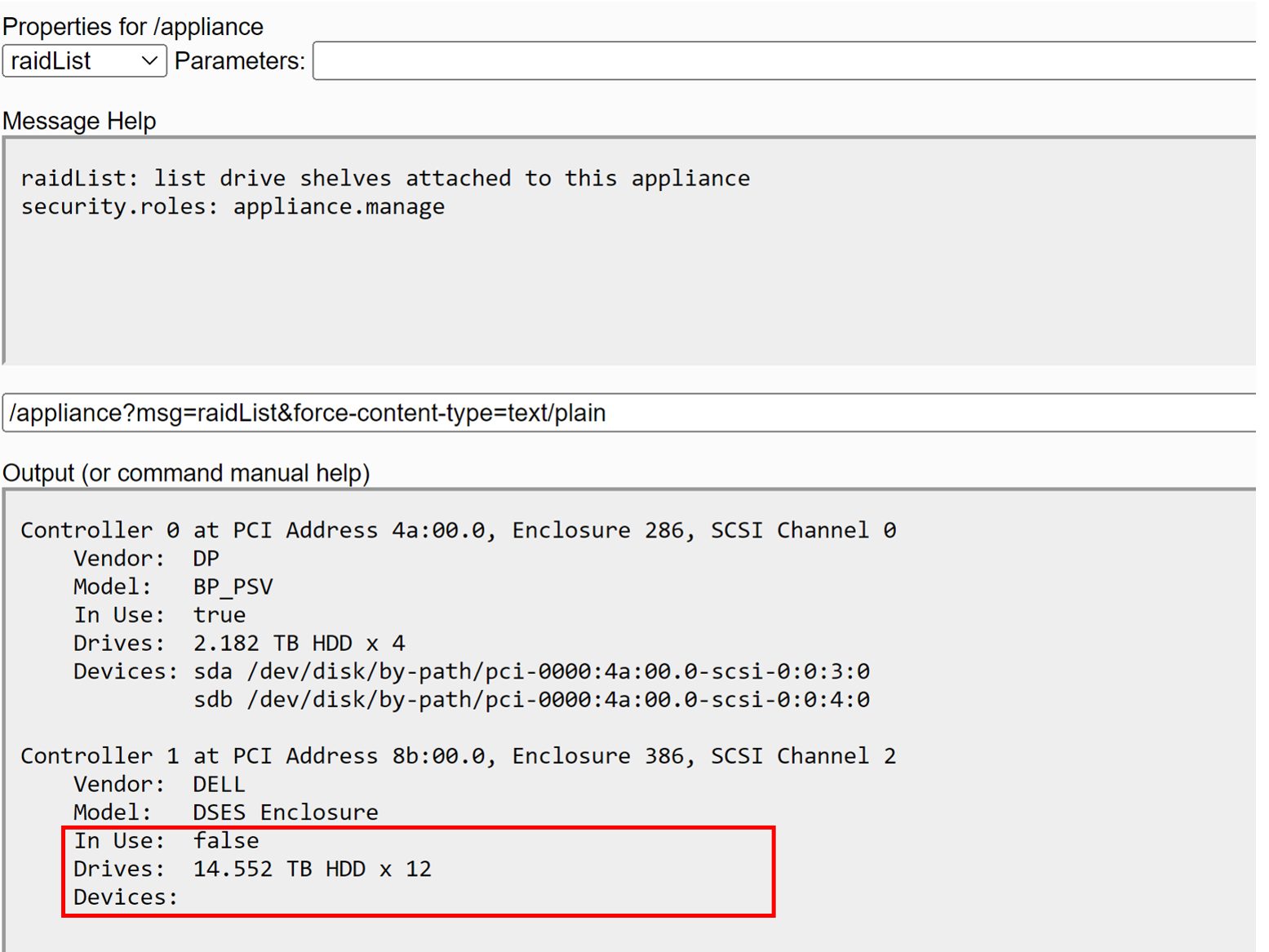This screenshot has height=952, width=1269.
Task: Click the "Parameters:" label
Action: 240,61
